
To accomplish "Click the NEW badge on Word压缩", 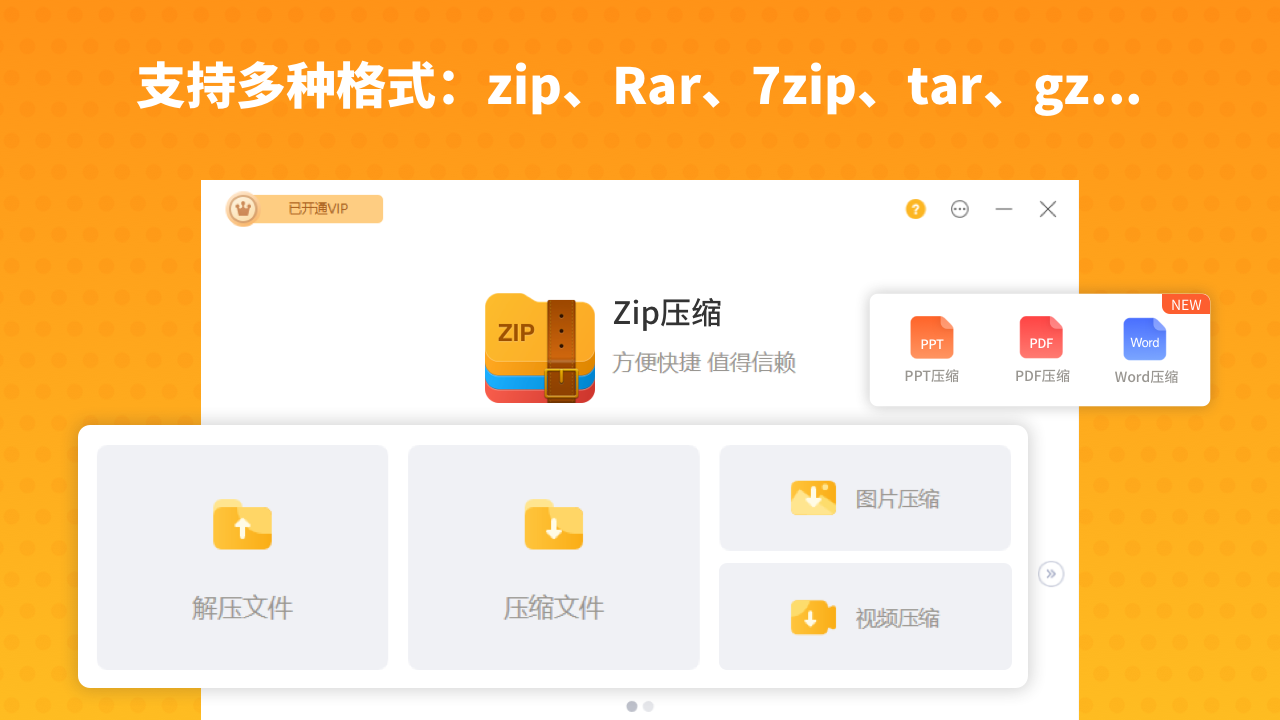I will 1185,304.
